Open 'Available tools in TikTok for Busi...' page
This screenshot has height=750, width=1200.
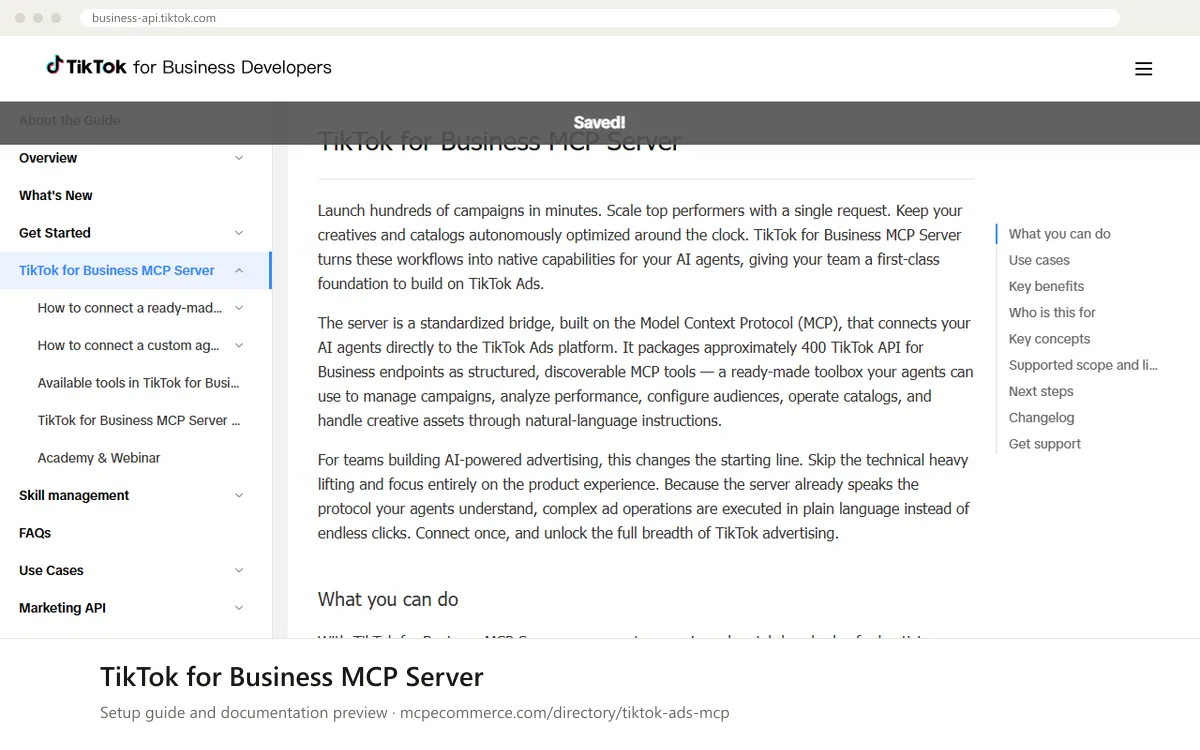(x=139, y=383)
